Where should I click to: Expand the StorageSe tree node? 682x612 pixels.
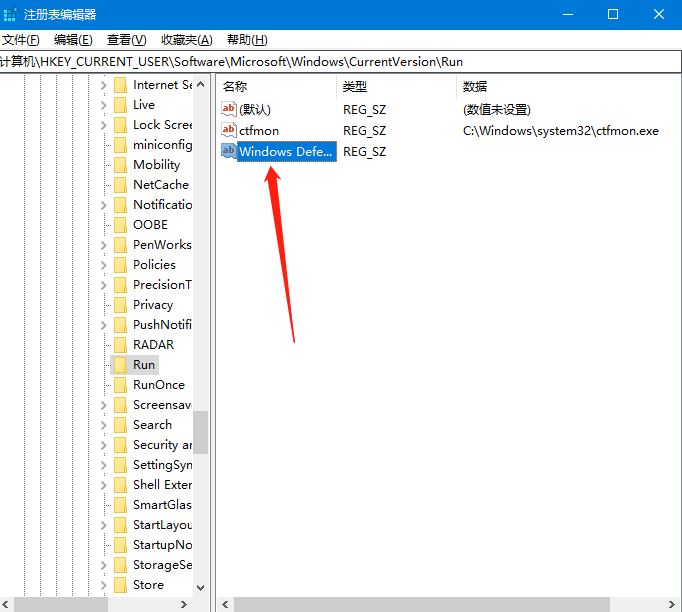(x=104, y=565)
